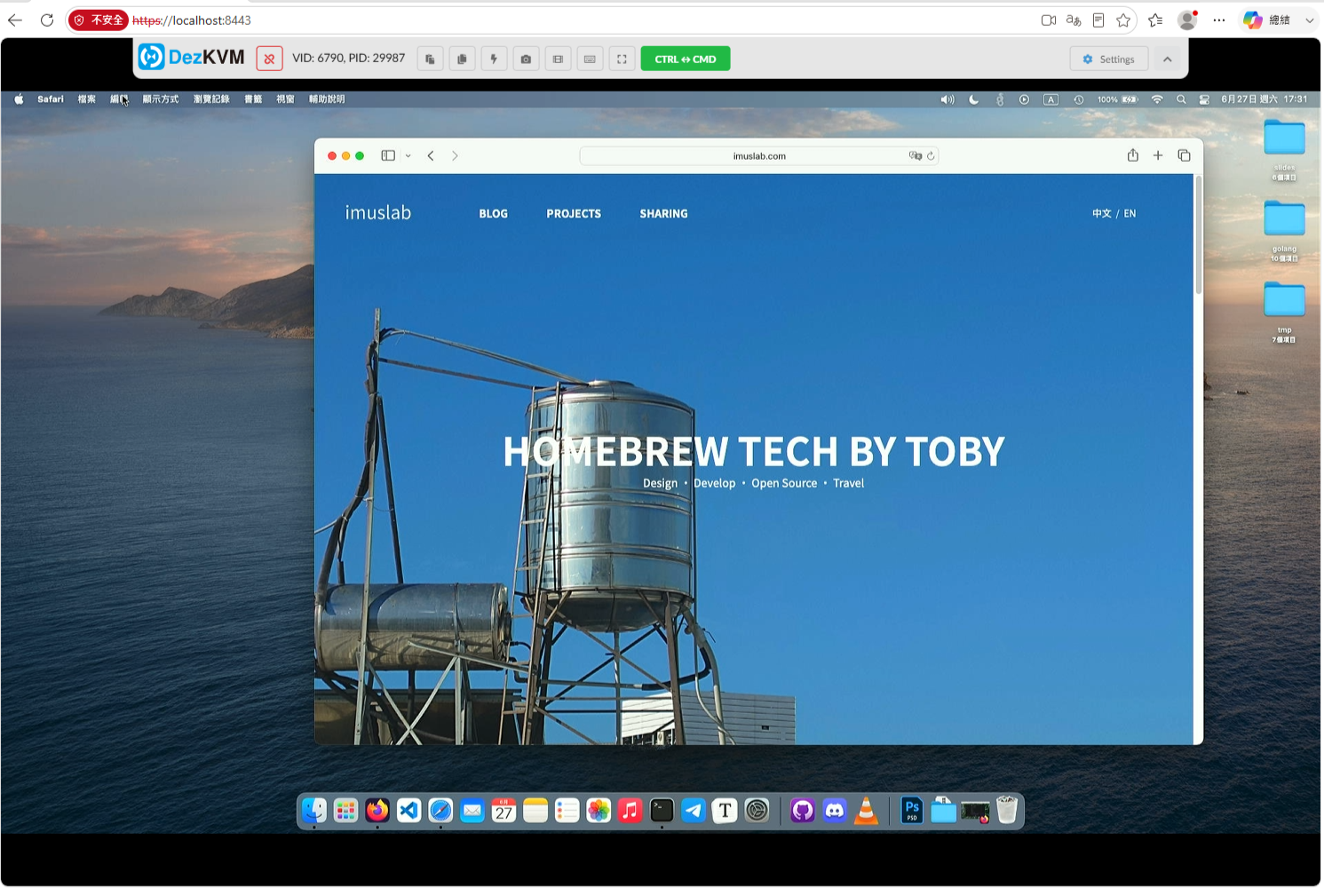
Task: Toggle the CTRL ↔ CMD key swap
Action: [x=686, y=59]
